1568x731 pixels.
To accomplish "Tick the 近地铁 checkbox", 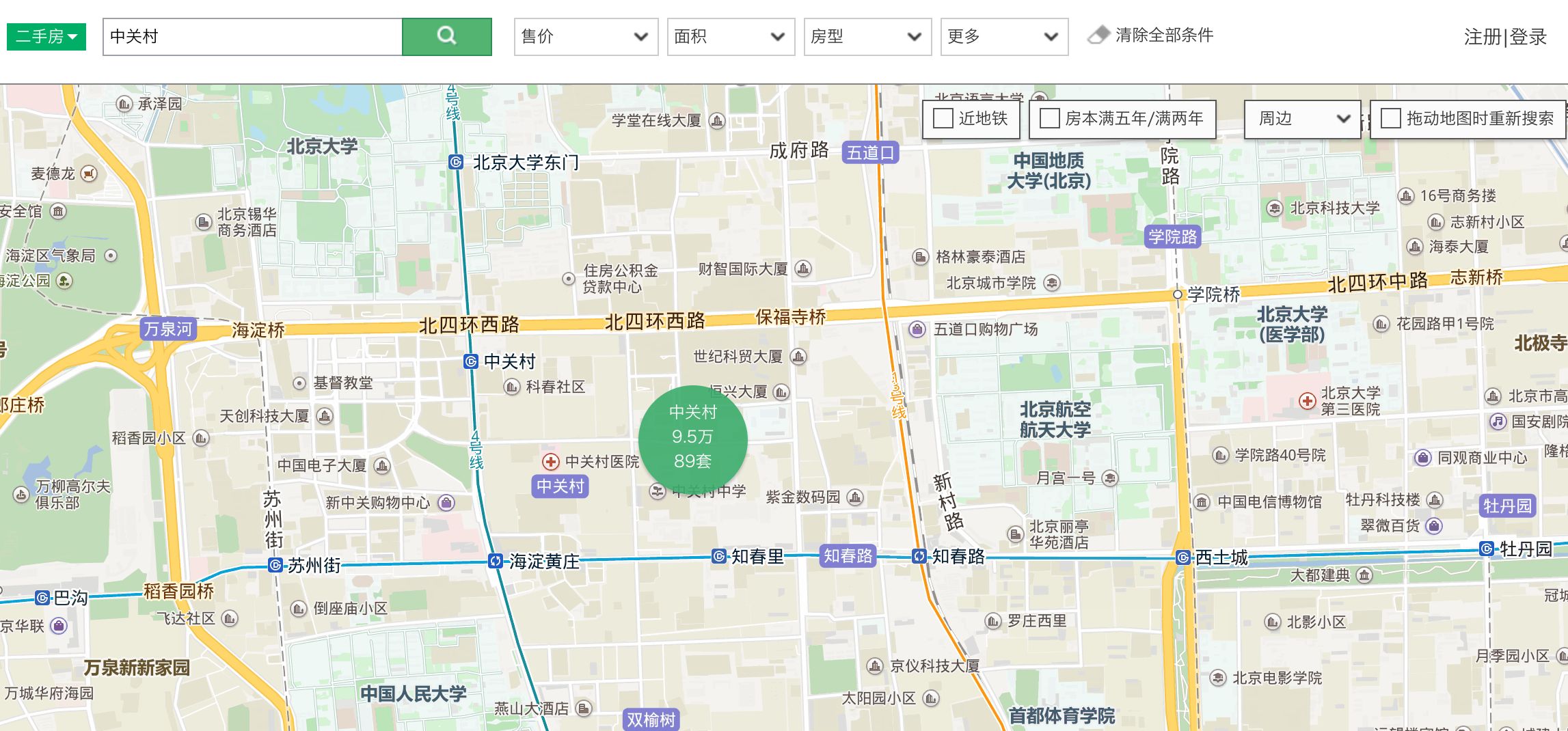I will [943, 118].
